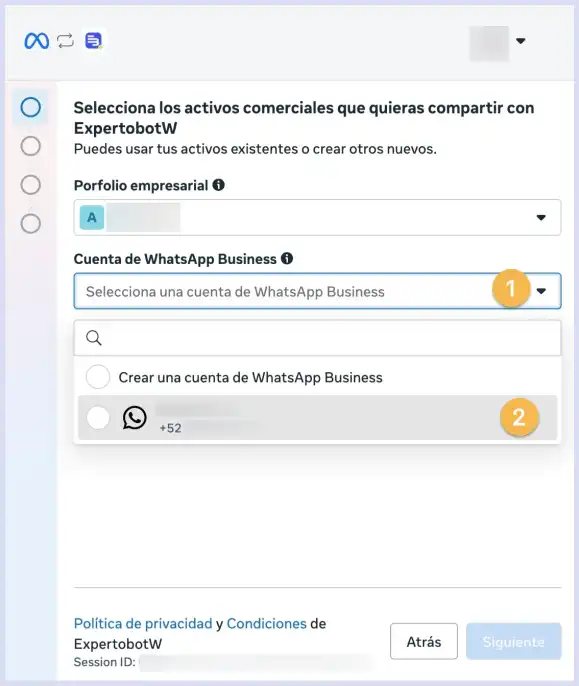
Task: Click the Crear una cuenta de WhatsApp Business label
Action: 250,378
